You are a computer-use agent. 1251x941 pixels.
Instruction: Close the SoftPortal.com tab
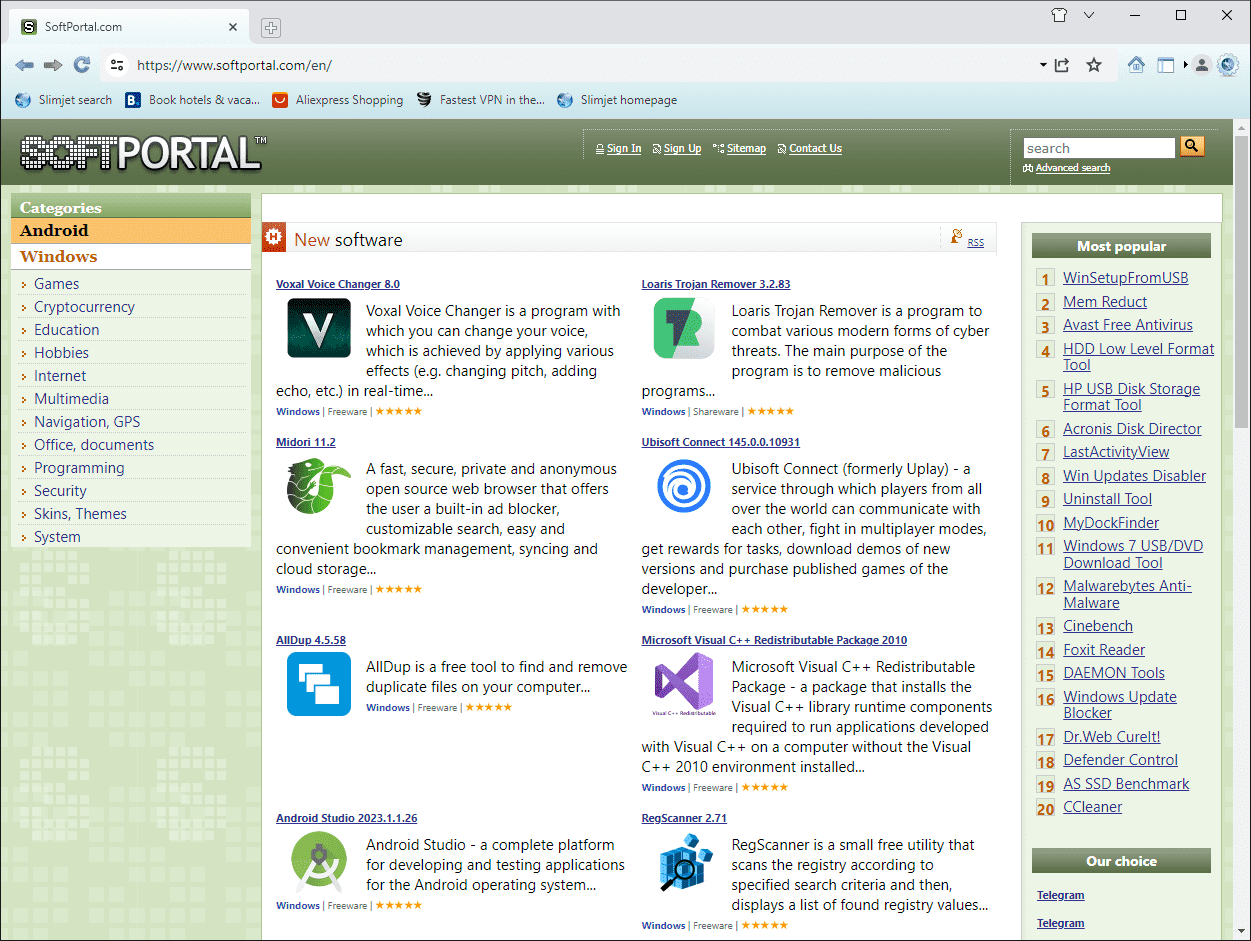pos(234,27)
